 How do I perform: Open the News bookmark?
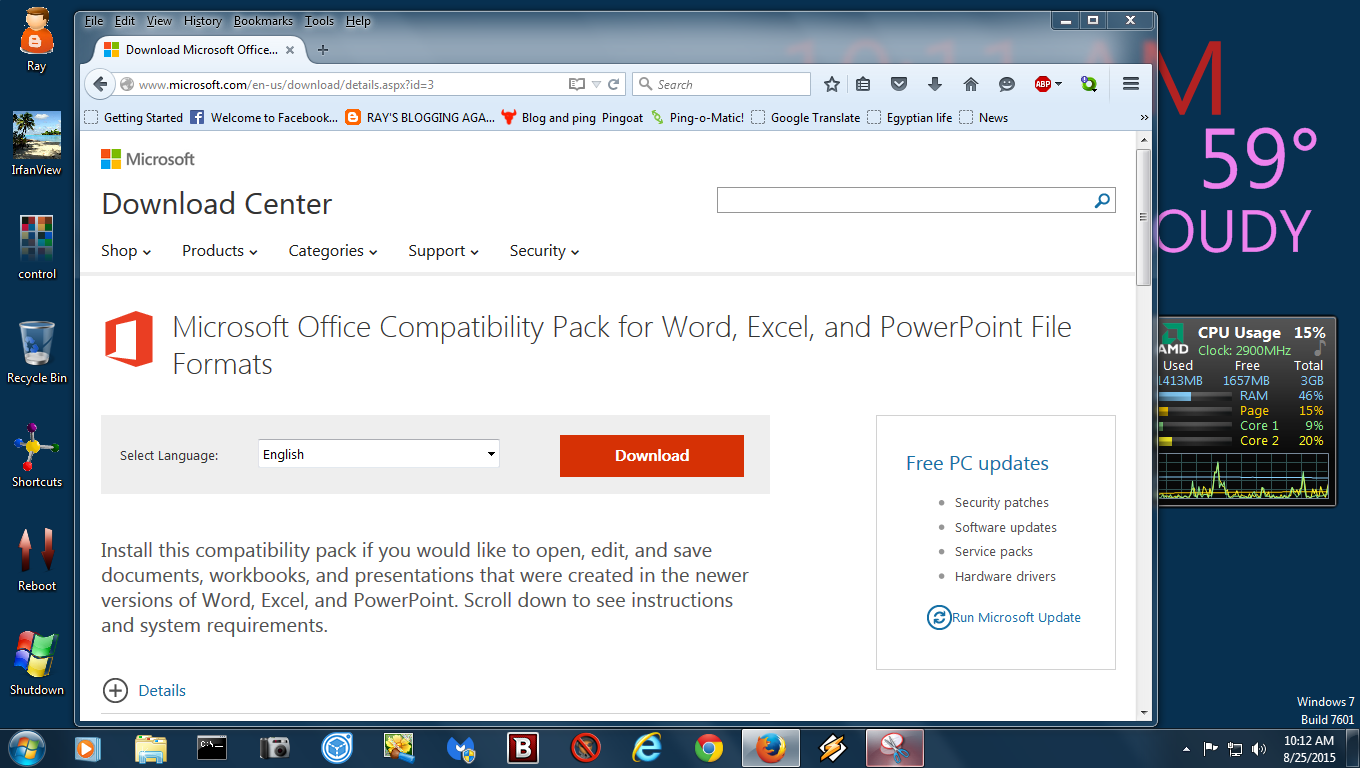[983, 117]
